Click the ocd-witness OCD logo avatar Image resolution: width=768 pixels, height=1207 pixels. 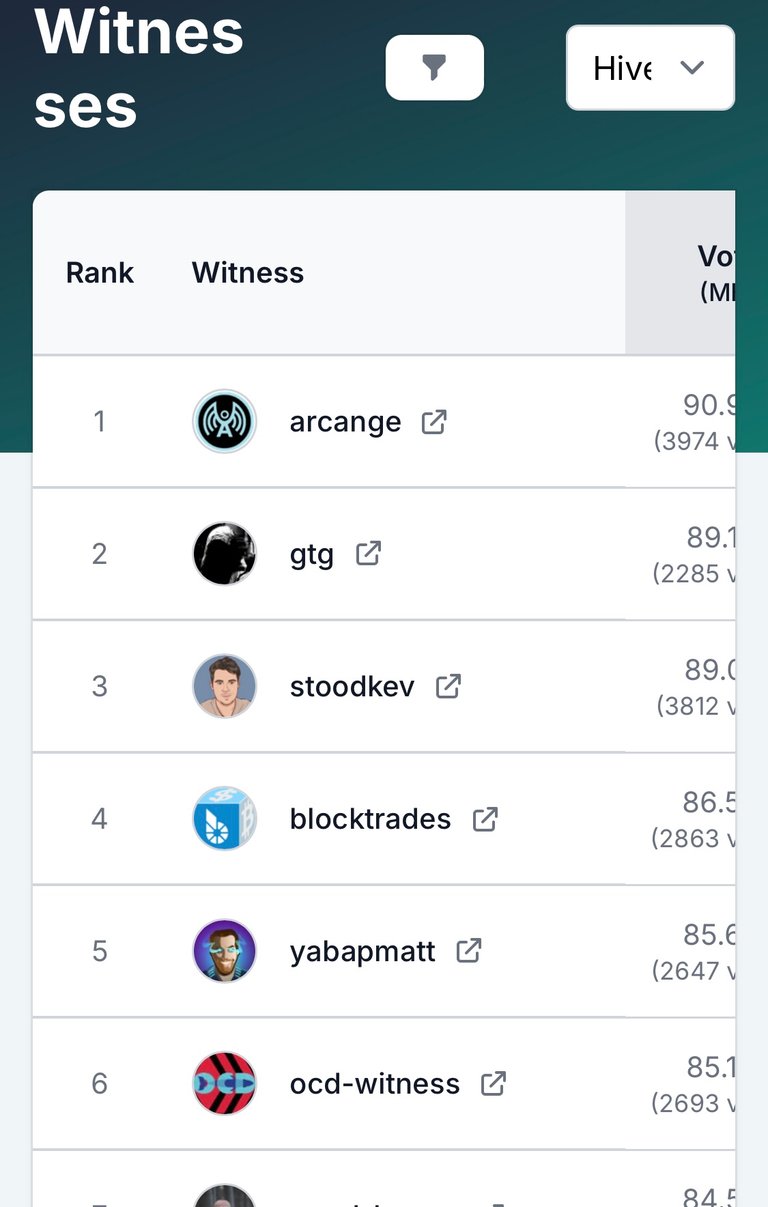pos(224,1083)
